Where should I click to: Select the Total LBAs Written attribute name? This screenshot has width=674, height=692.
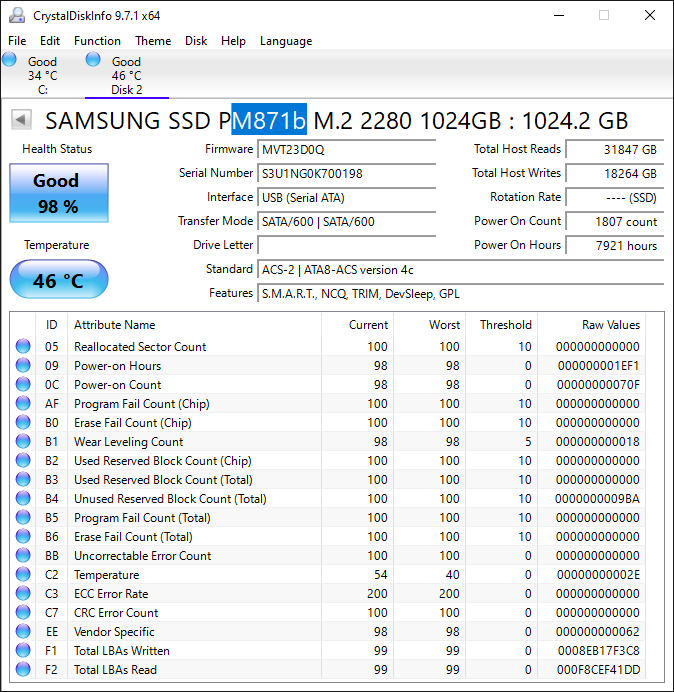(x=122, y=651)
